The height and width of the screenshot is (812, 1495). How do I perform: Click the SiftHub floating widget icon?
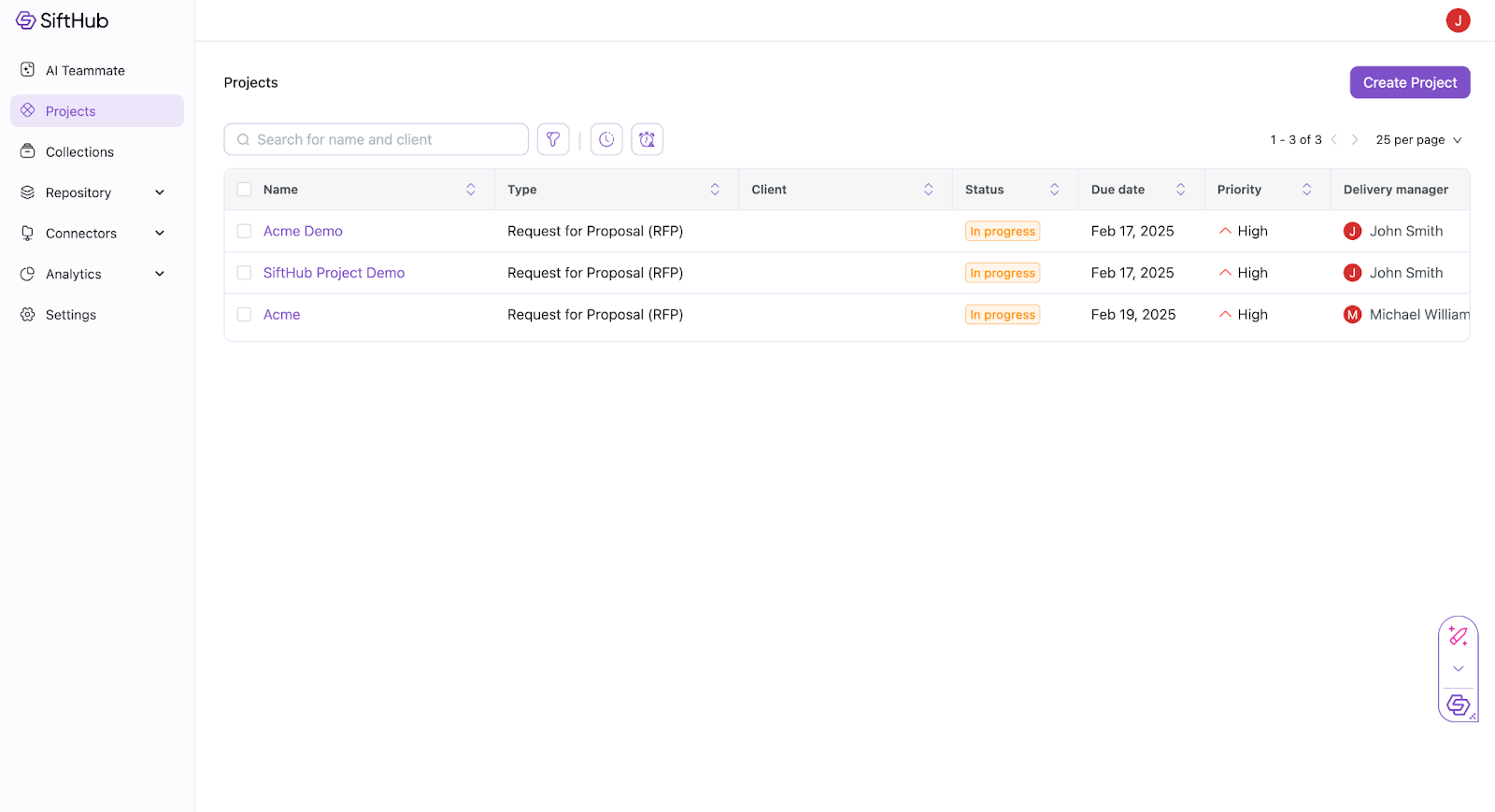tap(1458, 705)
